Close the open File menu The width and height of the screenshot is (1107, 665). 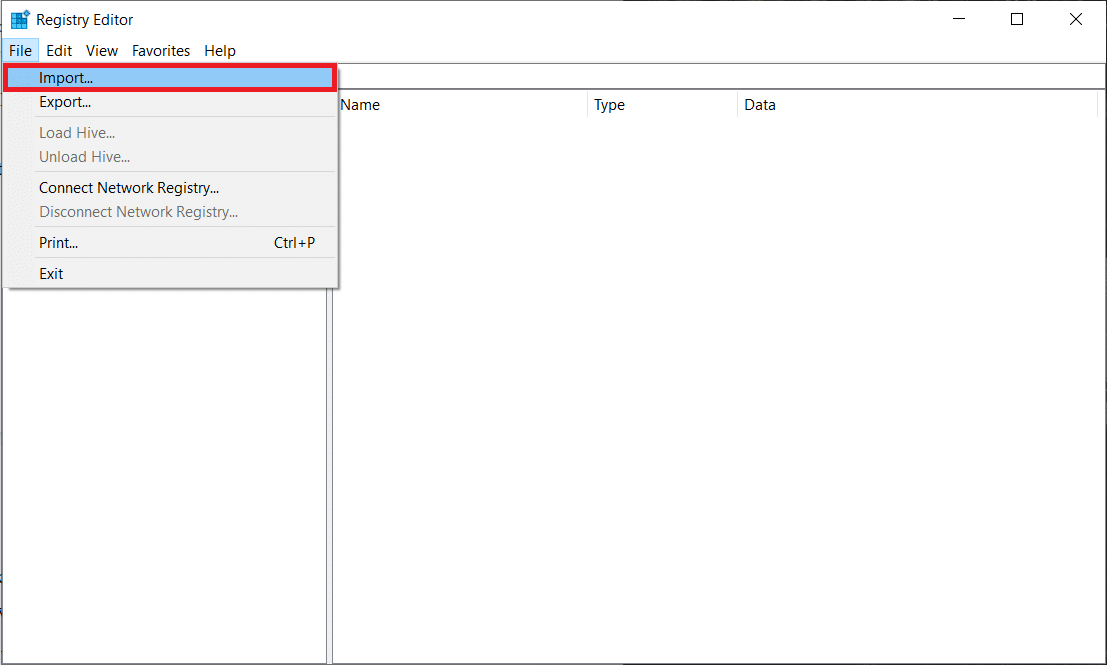pyautogui.click(x=20, y=51)
